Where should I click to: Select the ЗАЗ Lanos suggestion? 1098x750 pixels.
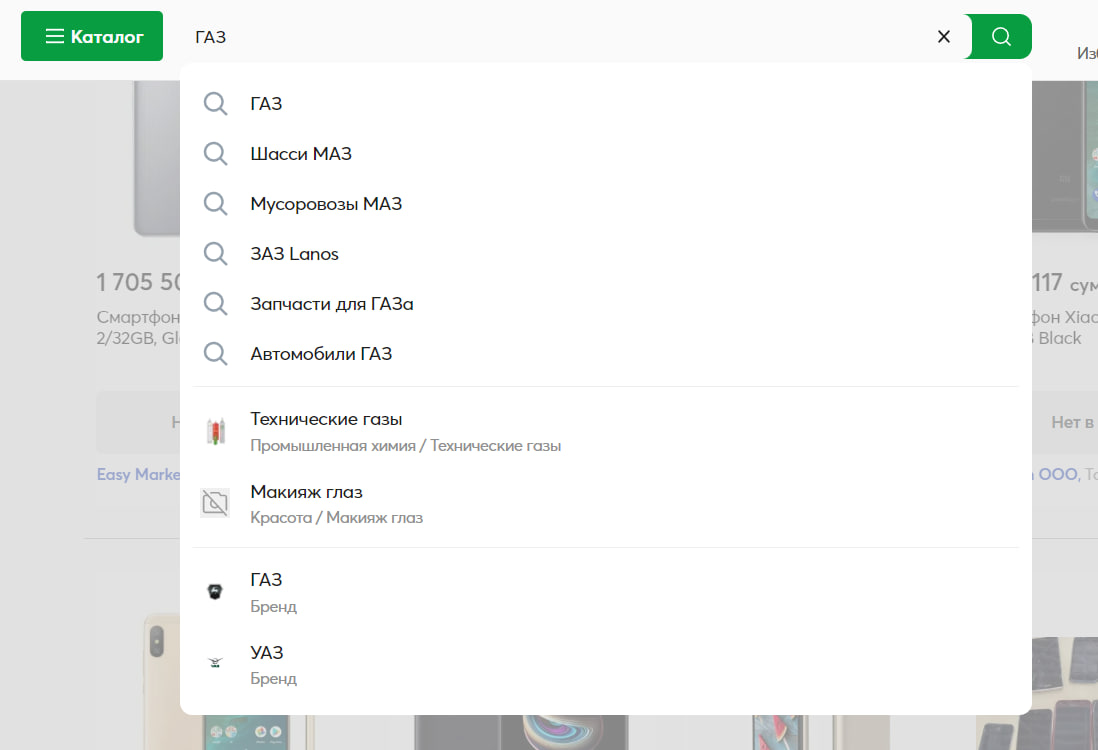point(606,254)
